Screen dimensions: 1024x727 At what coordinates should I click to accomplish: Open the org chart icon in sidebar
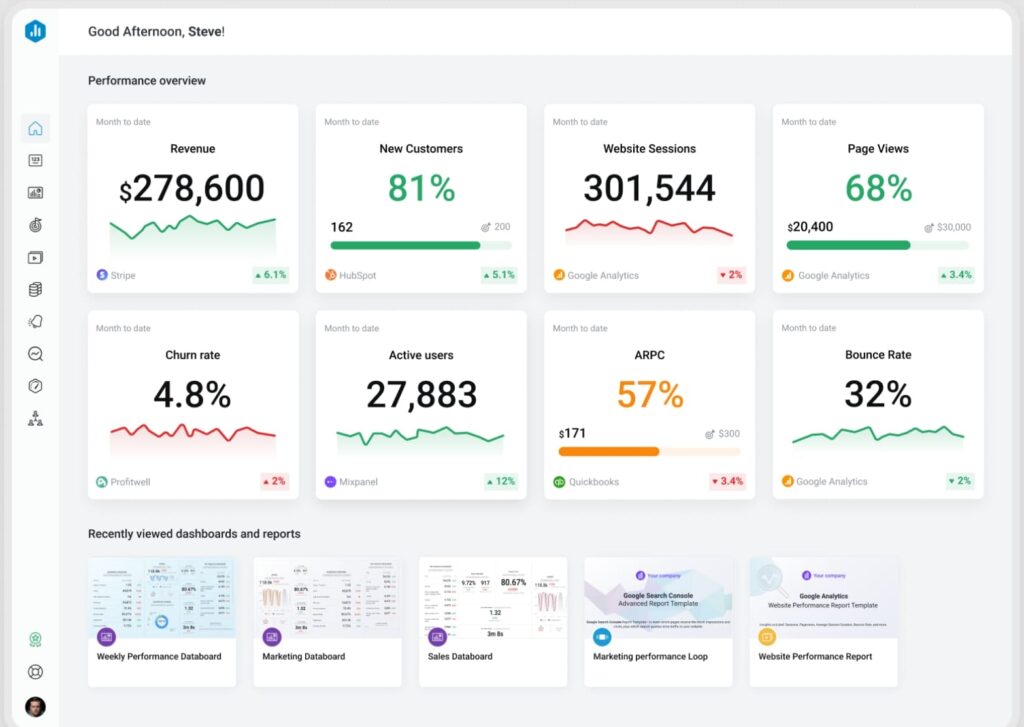pyautogui.click(x=34, y=417)
